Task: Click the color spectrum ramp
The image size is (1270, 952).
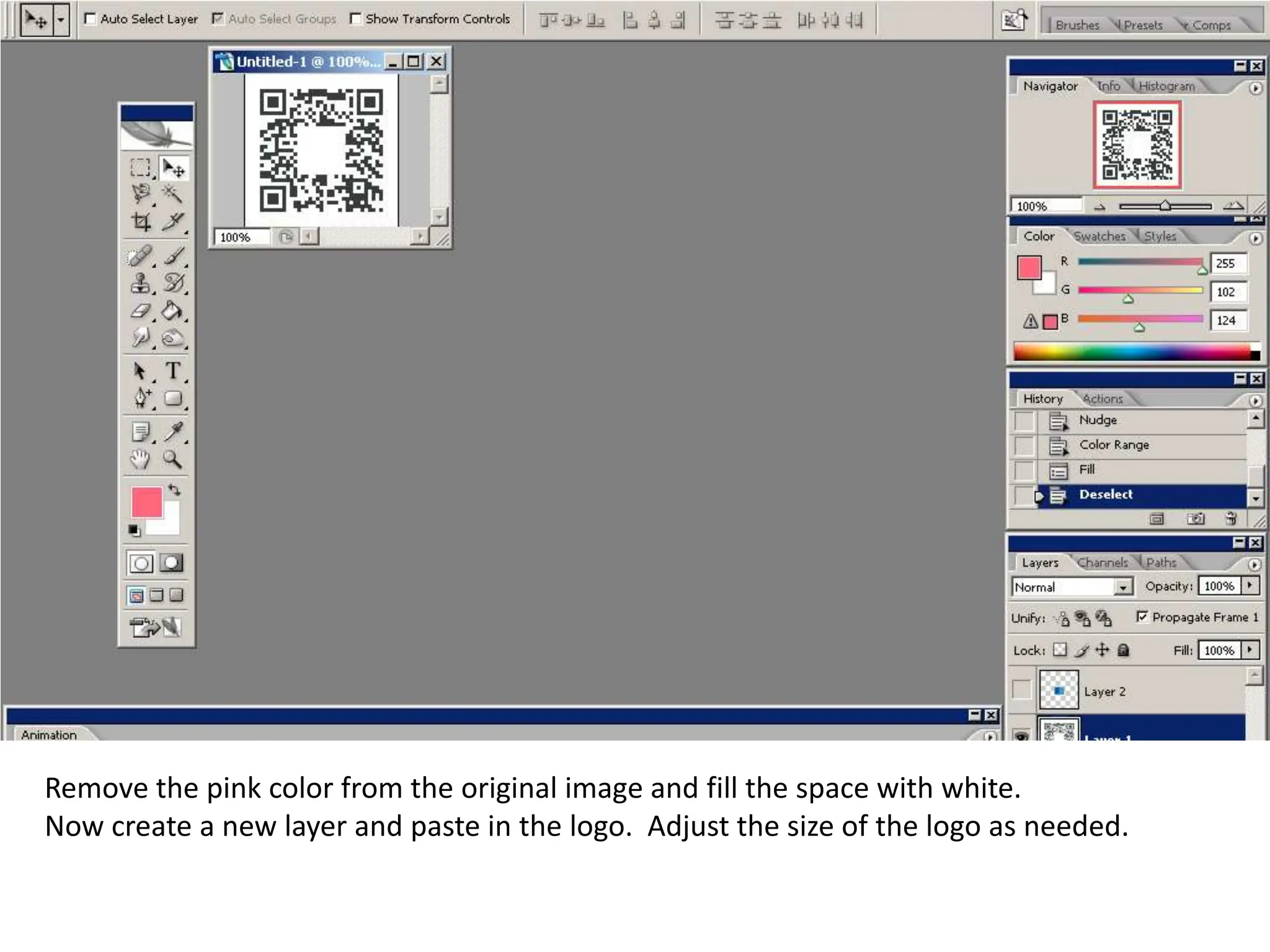Action: coord(1137,351)
